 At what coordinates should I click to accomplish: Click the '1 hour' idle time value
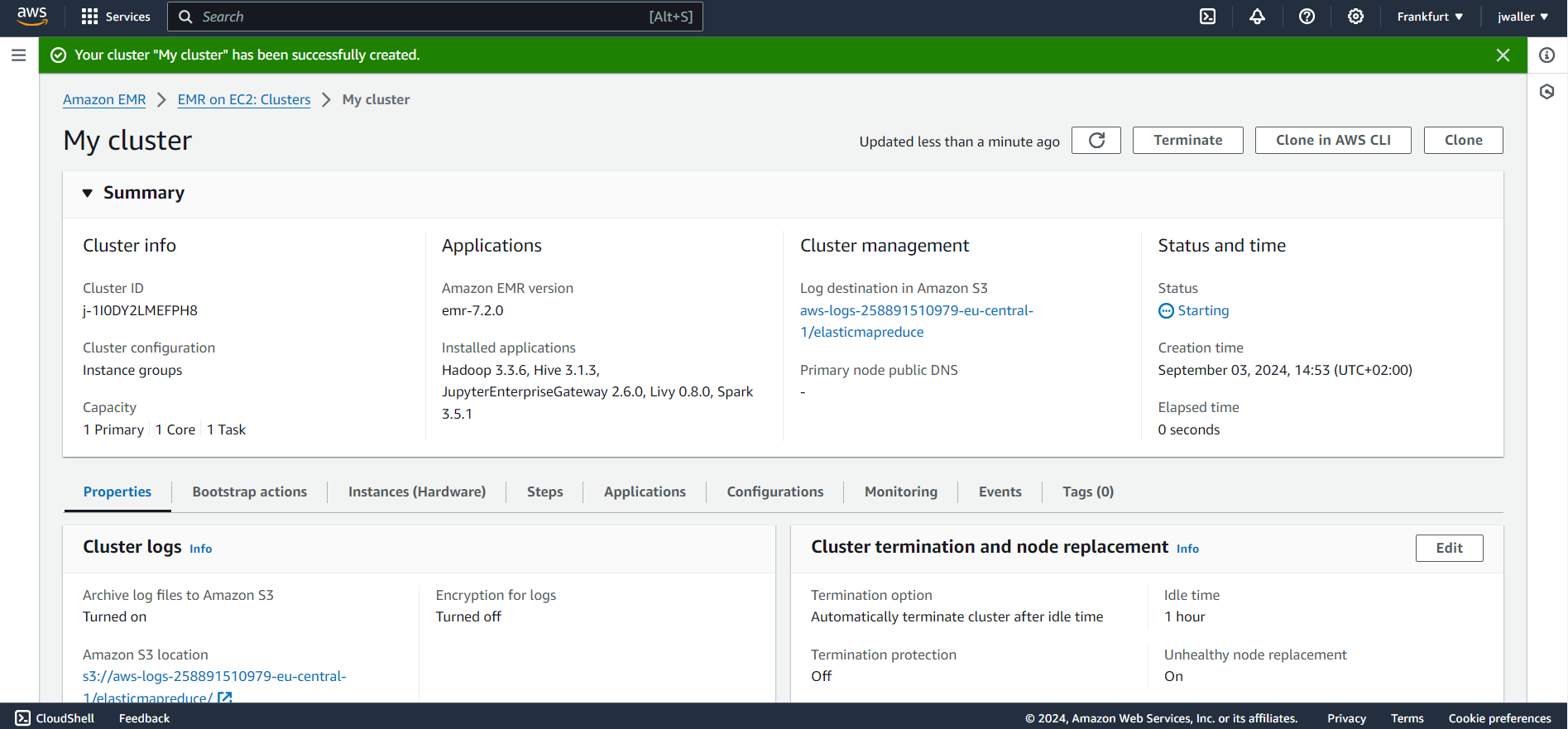1185,616
